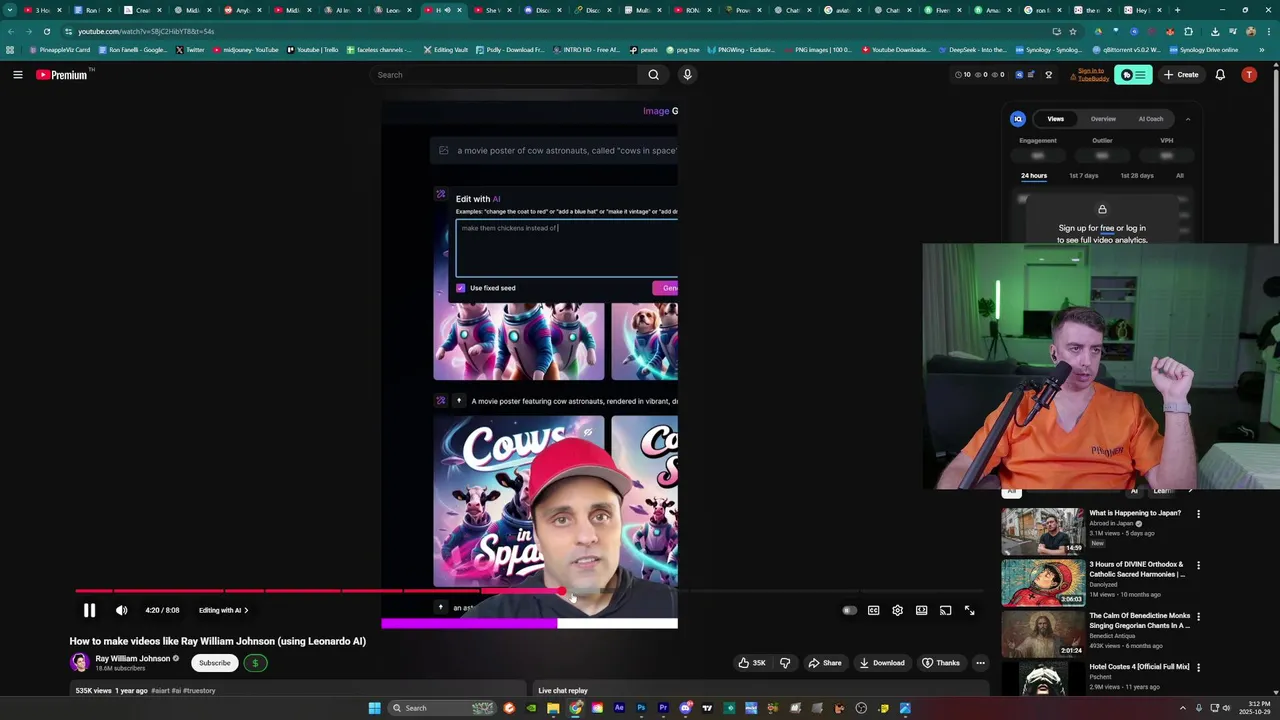Start voice search with microphone icon
Viewport: 1280px width, 720px height.
click(x=687, y=74)
